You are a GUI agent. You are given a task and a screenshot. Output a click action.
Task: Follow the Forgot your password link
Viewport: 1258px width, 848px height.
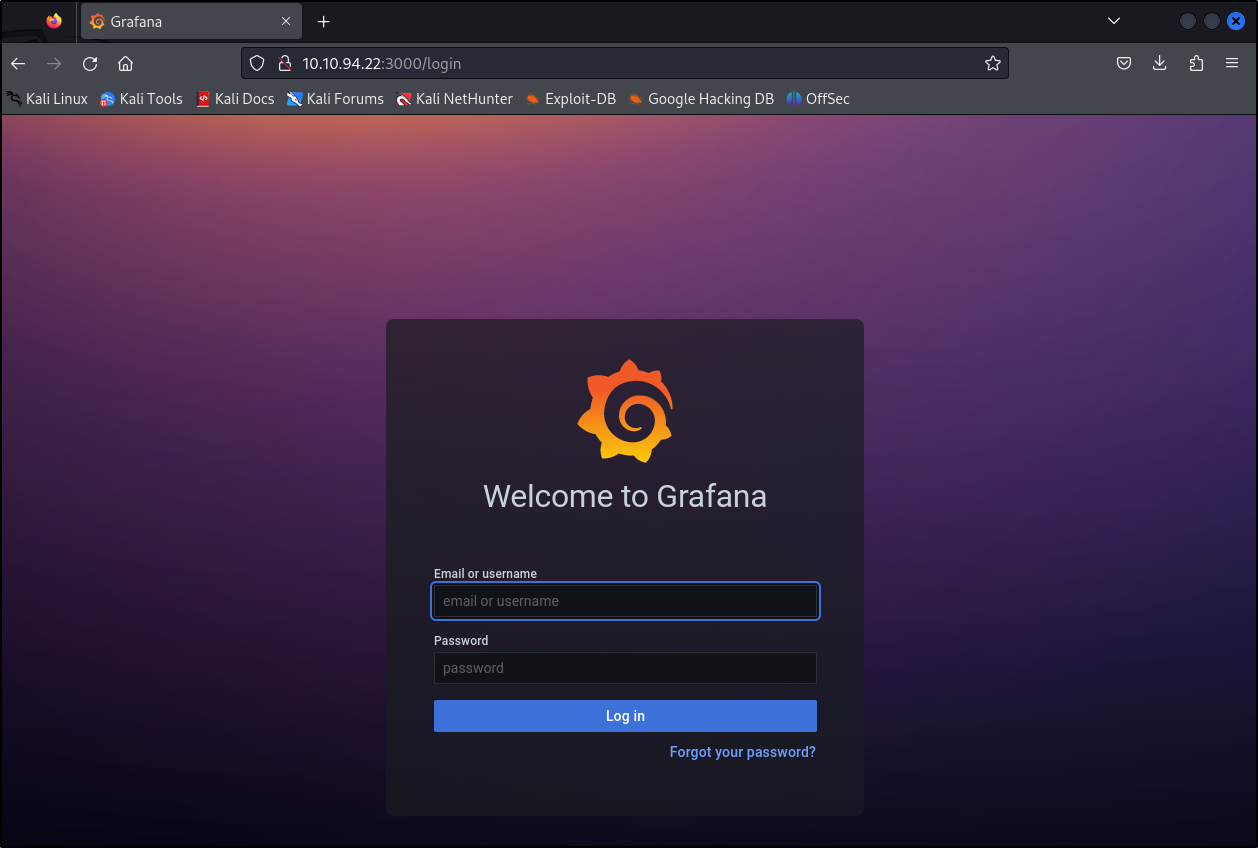(x=742, y=752)
